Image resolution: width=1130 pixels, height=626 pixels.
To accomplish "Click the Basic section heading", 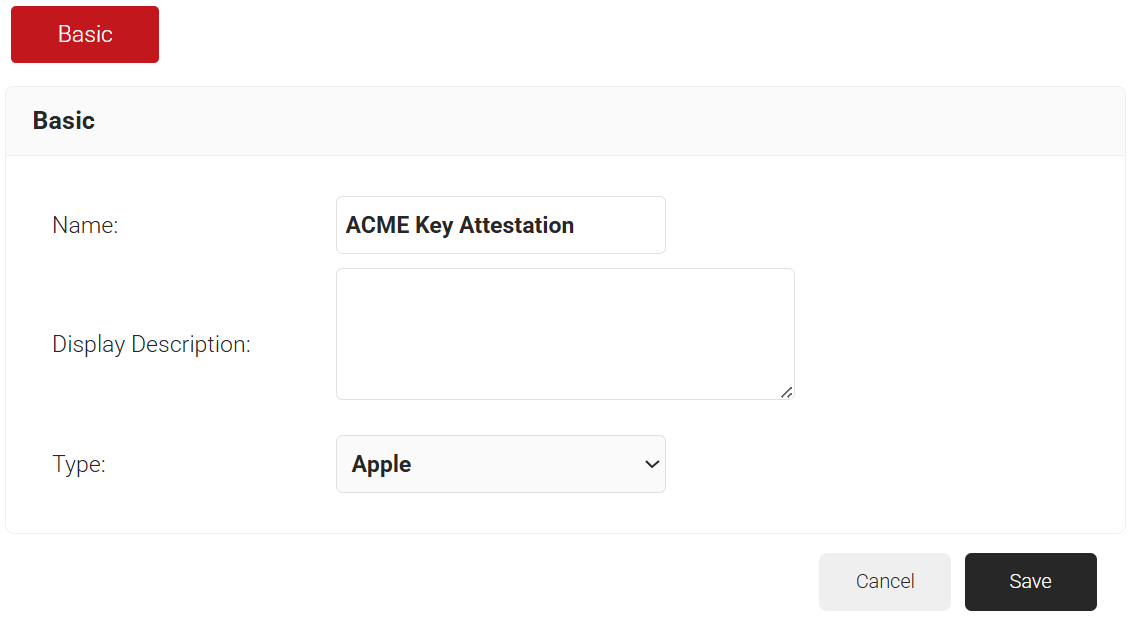I will pos(63,120).
